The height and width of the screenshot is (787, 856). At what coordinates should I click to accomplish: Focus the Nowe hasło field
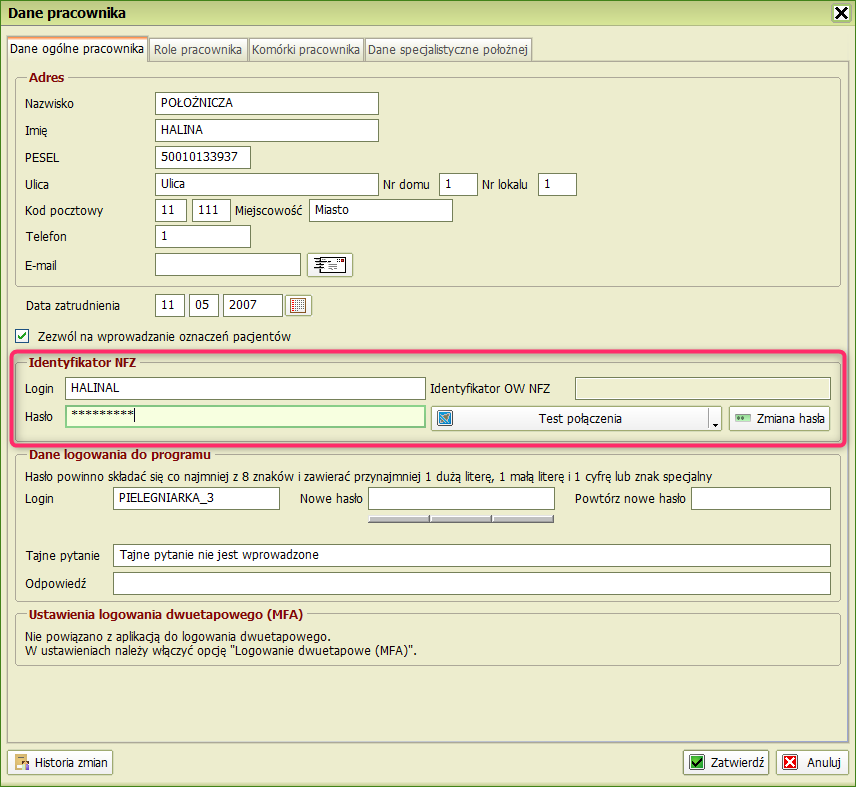click(x=461, y=498)
